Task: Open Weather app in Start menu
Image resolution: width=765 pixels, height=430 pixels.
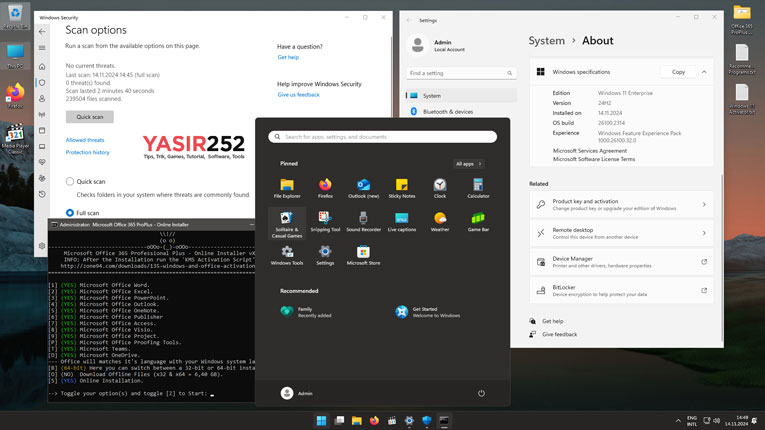Action: pos(440,222)
